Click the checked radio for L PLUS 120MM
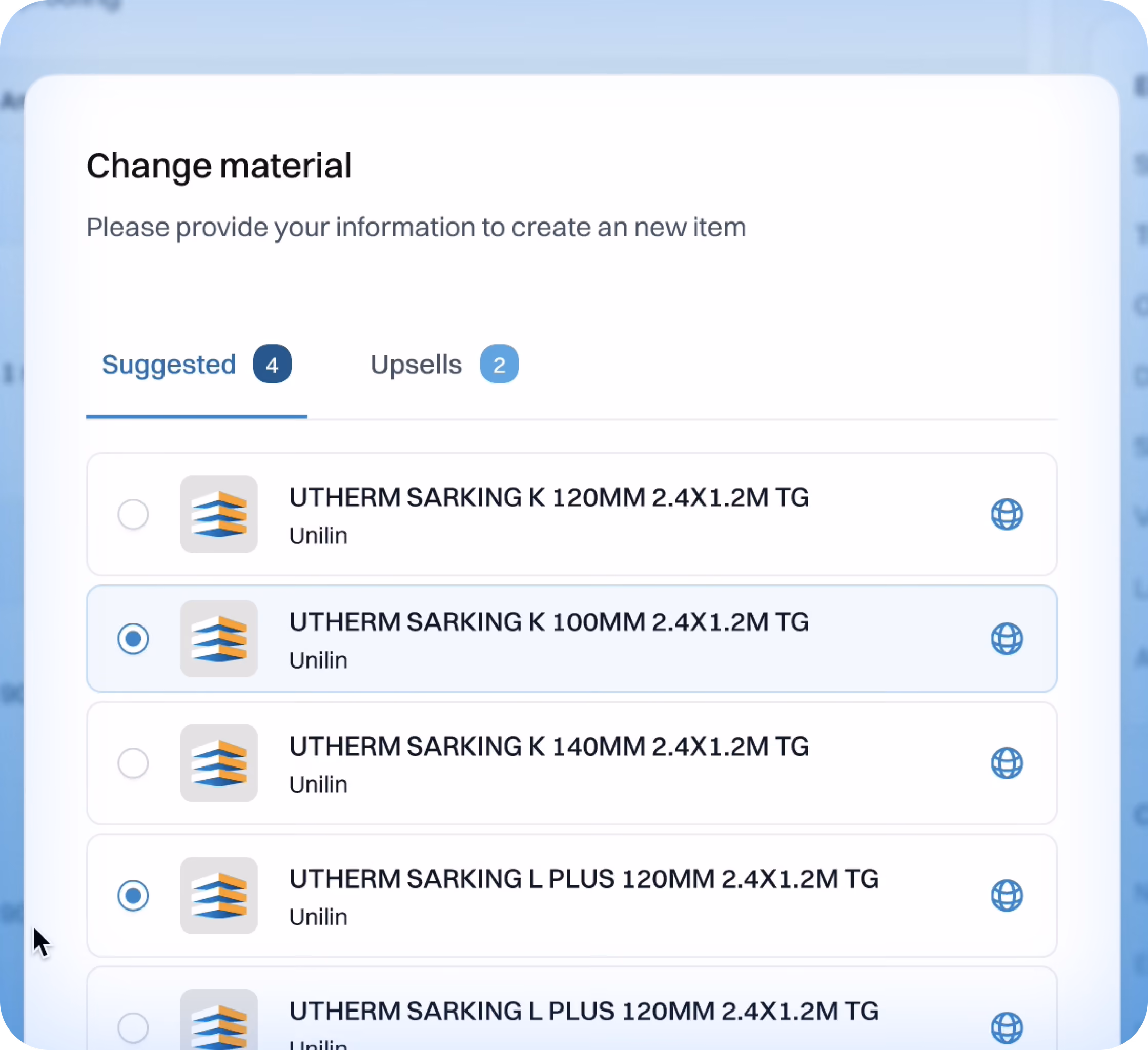Screen dimensions: 1148x1050 pyautogui.click(x=133, y=895)
